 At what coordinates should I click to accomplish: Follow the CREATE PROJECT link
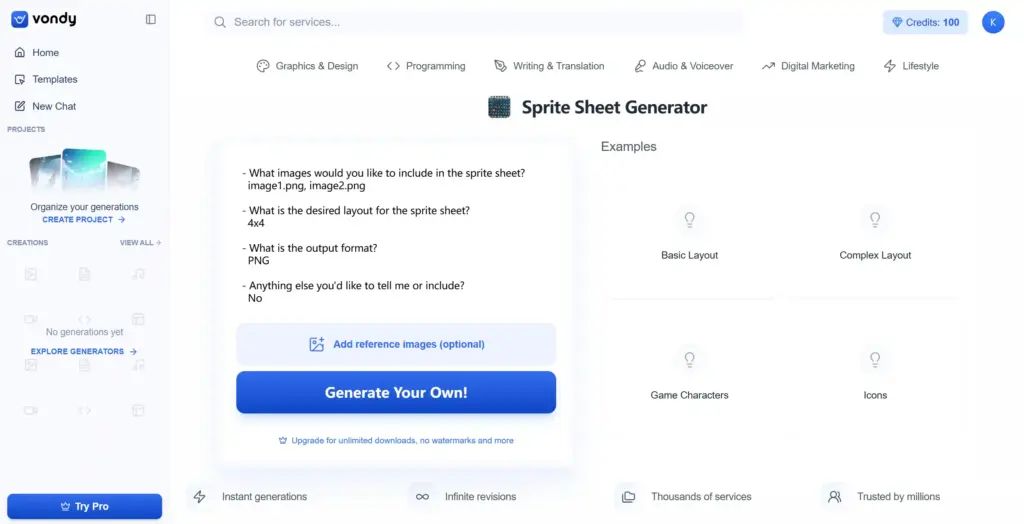tap(84, 220)
